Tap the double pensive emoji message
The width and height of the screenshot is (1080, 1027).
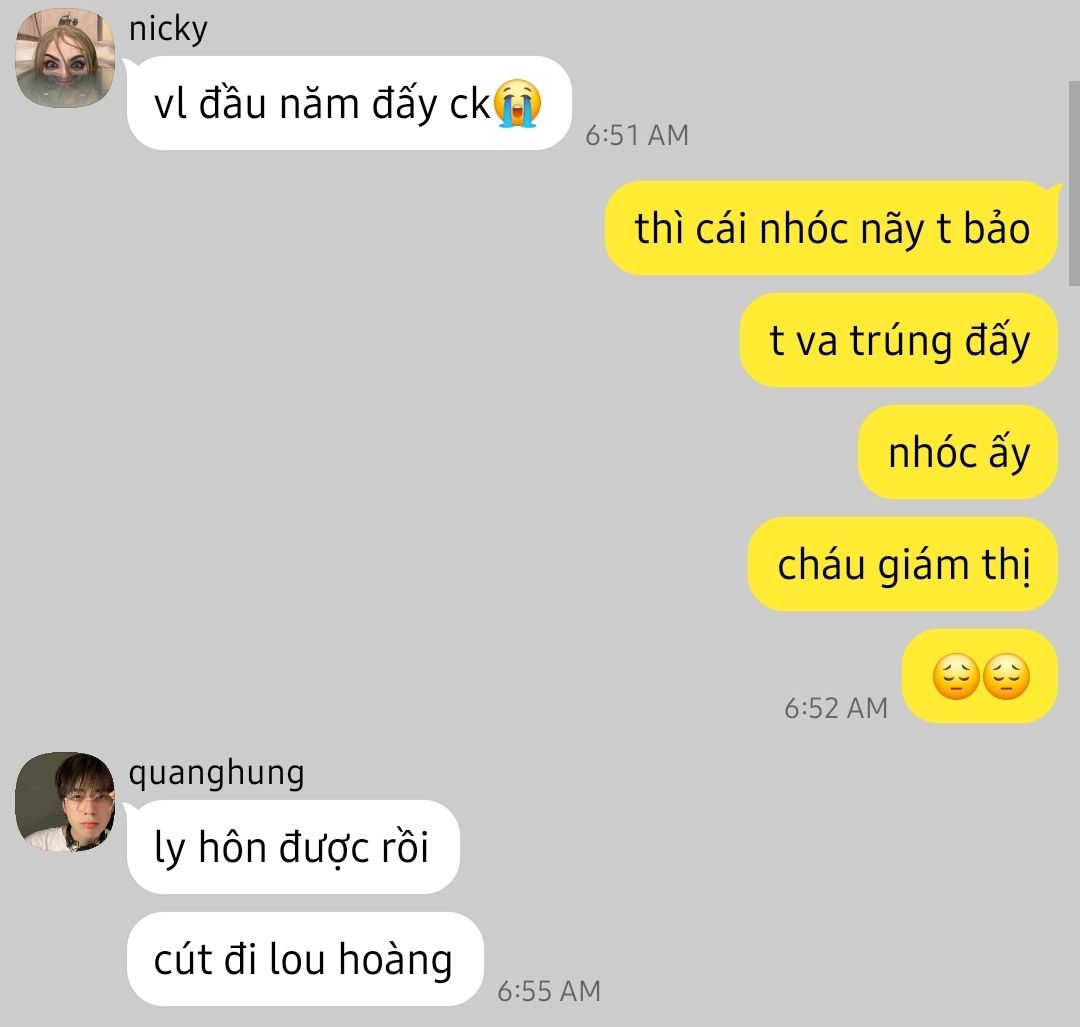(x=980, y=676)
